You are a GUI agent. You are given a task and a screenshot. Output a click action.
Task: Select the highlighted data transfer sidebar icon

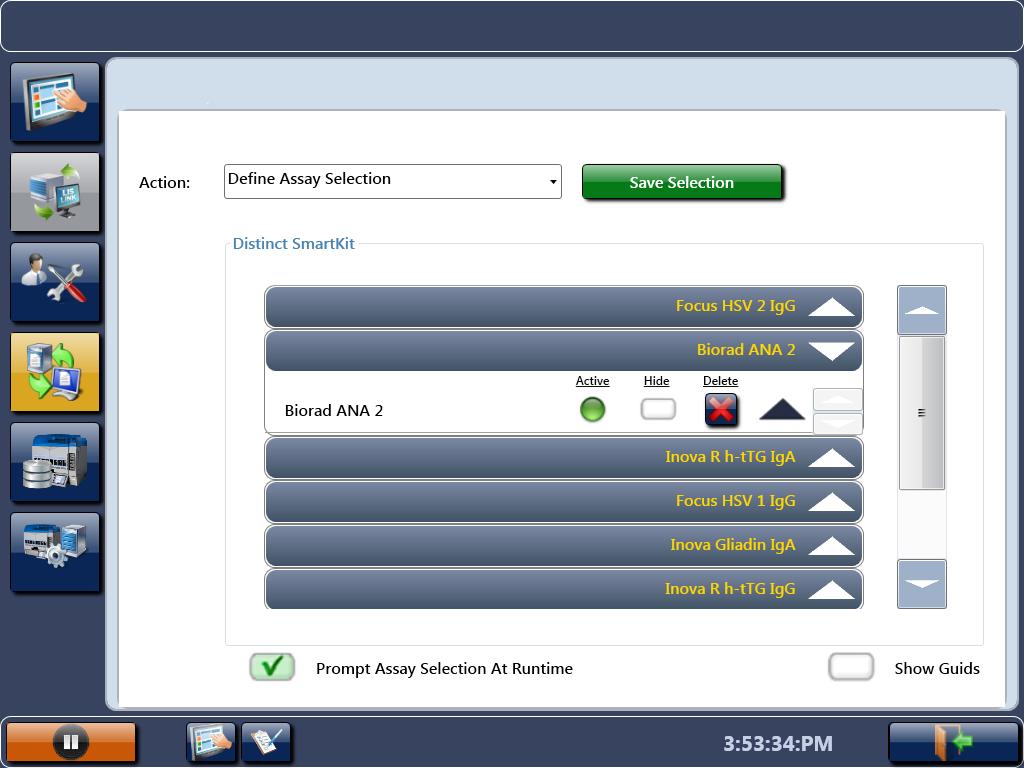coord(55,372)
